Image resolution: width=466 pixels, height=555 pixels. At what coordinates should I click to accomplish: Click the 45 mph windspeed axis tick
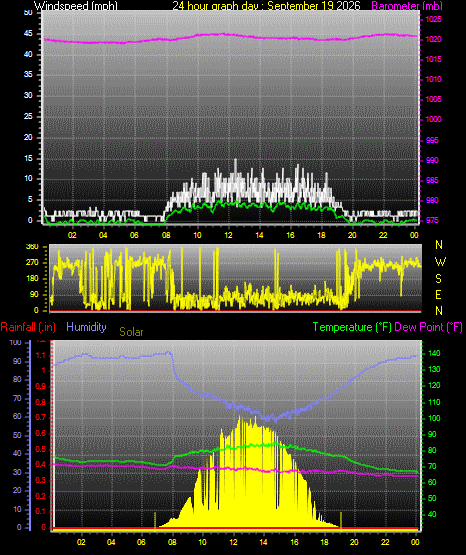[x=28, y=34]
